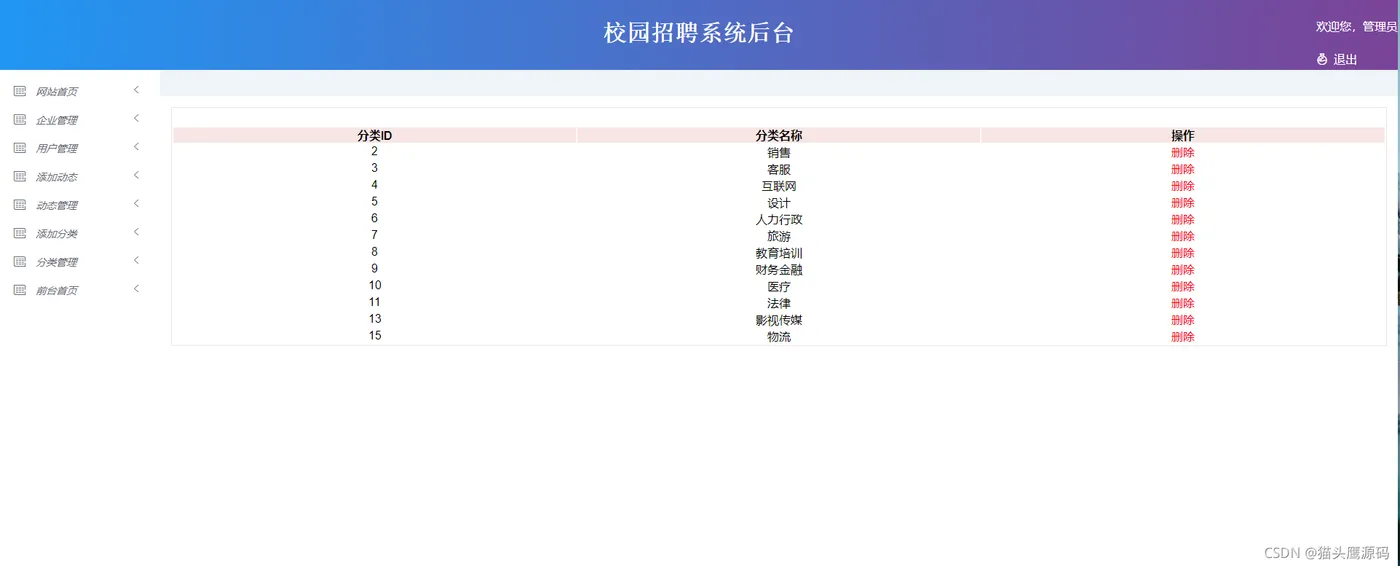This screenshot has width=1400, height=566.
Task: Click the 操作 column header
Action: [x=1183, y=136]
